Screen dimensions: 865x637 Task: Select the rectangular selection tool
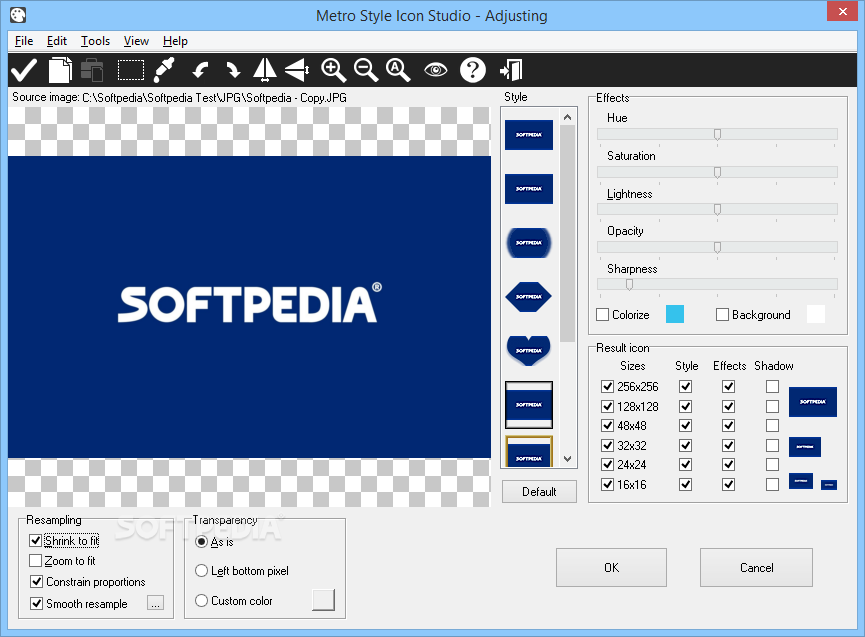pyautogui.click(x=131, y=70)
